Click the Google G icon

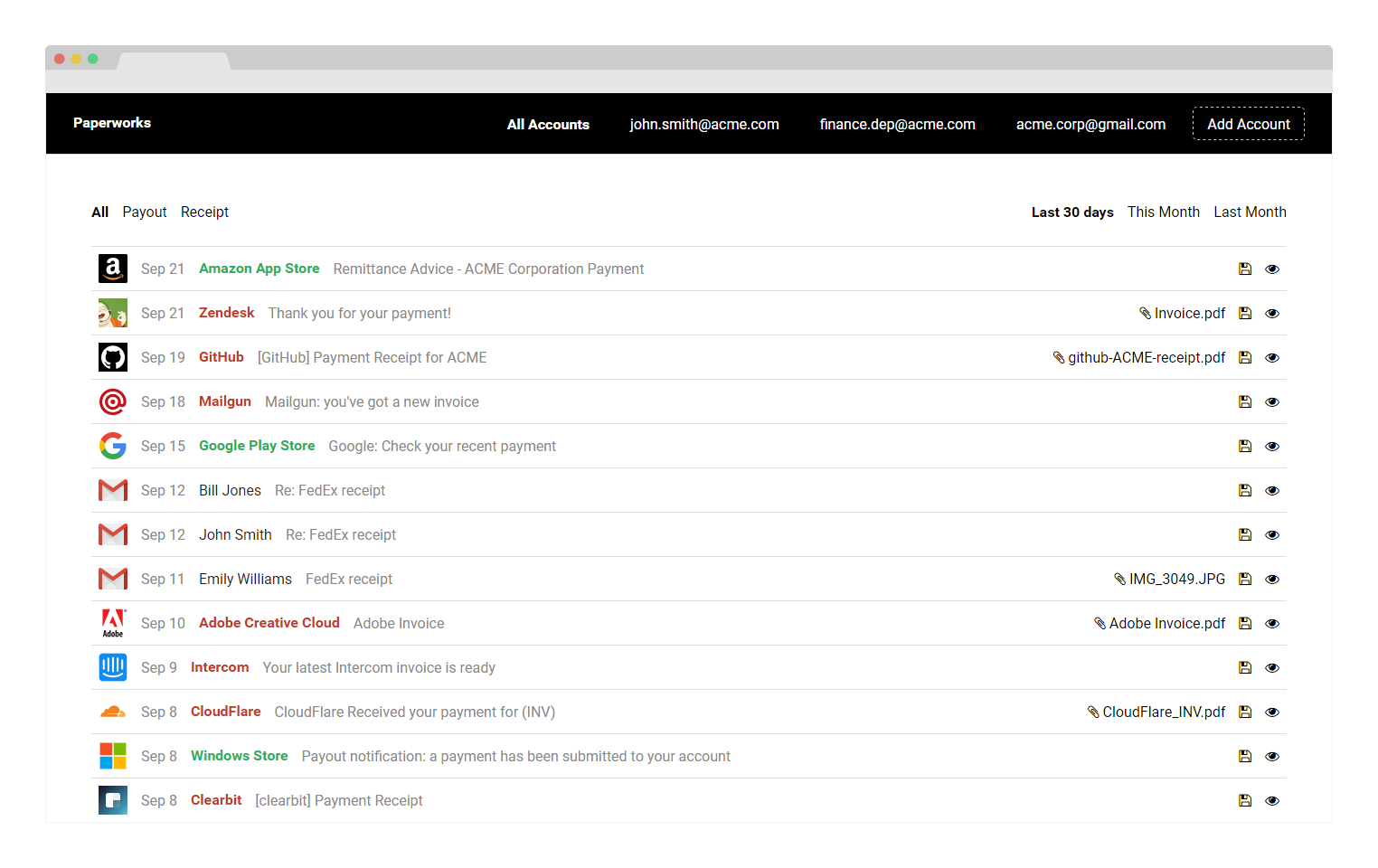coord(113,446)
